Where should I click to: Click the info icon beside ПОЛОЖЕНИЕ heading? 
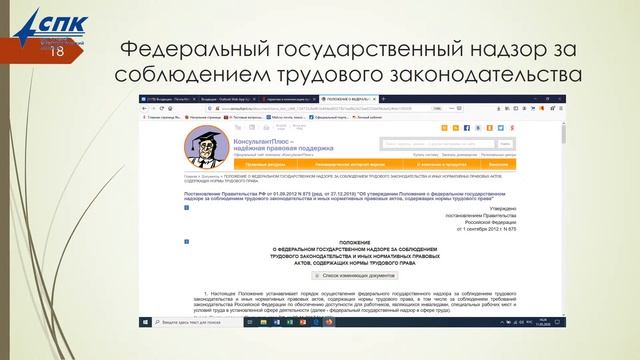point(187,242)
